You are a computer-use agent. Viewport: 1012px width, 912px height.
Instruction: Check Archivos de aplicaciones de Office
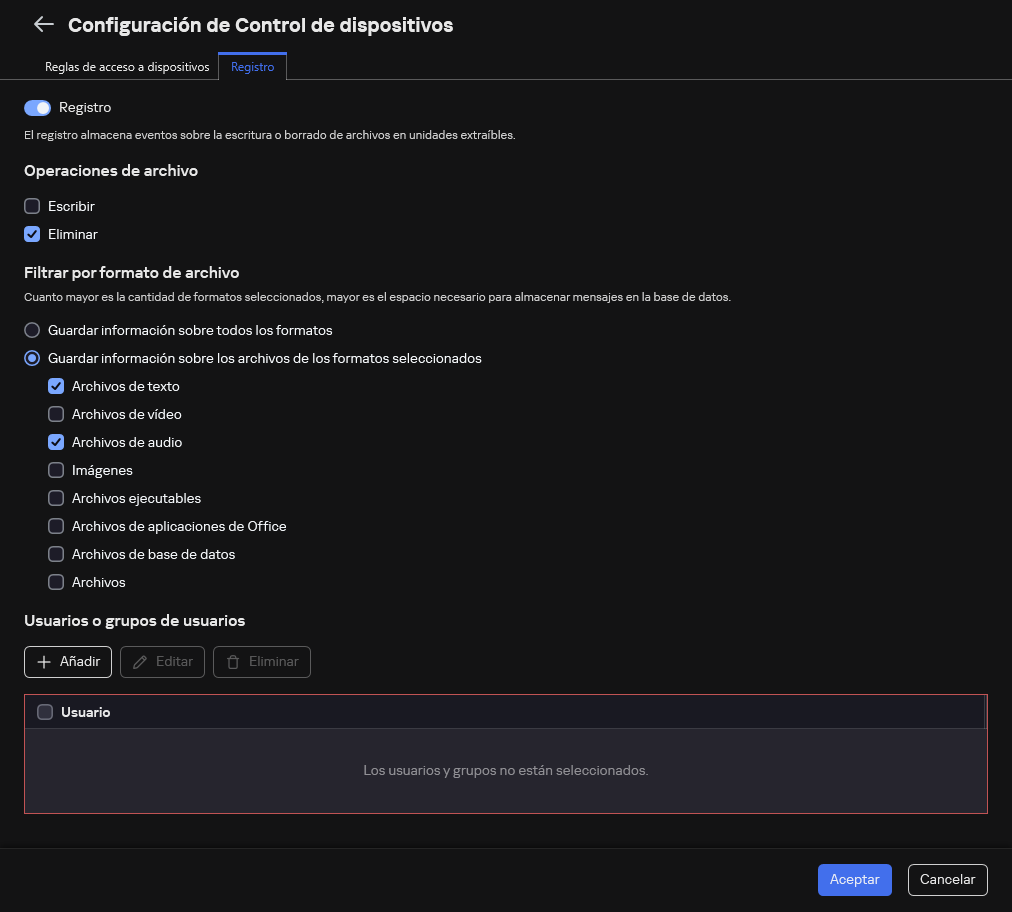pyautogui.click(x=56, y=526)
